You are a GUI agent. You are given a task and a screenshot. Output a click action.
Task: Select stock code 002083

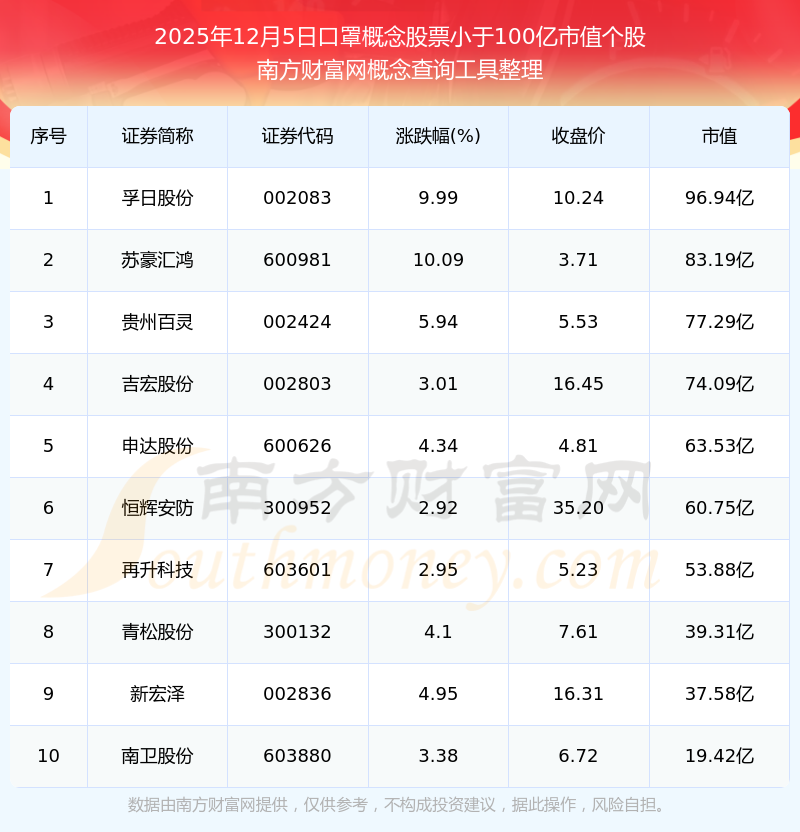297,198
